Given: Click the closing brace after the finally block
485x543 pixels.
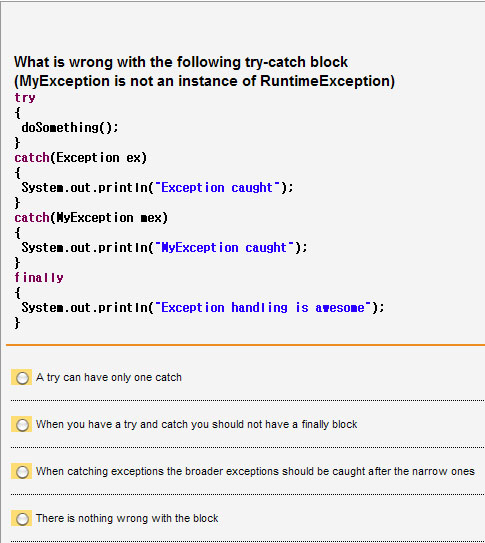Looking at the screenshot, I should [17, 323].
